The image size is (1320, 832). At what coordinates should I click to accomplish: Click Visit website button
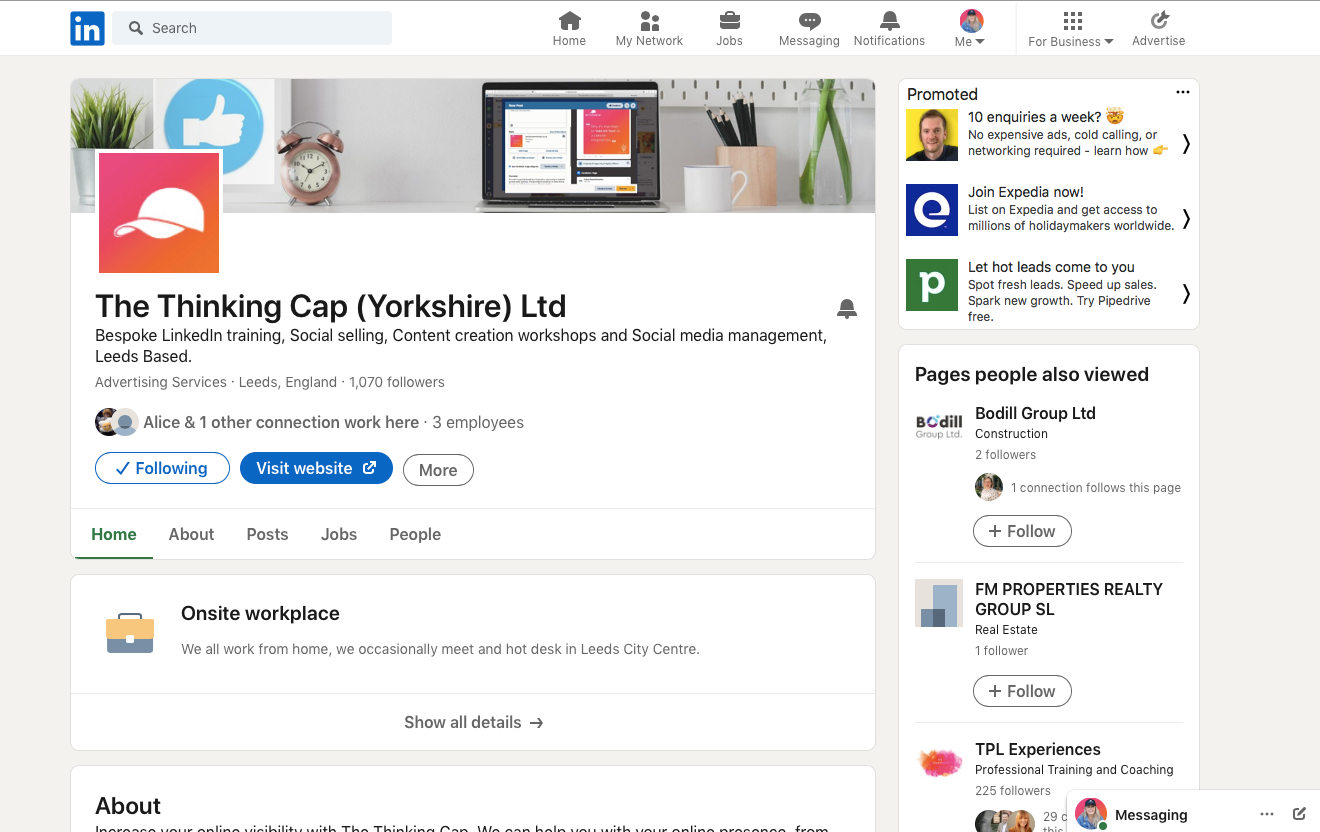pos(316,468)
